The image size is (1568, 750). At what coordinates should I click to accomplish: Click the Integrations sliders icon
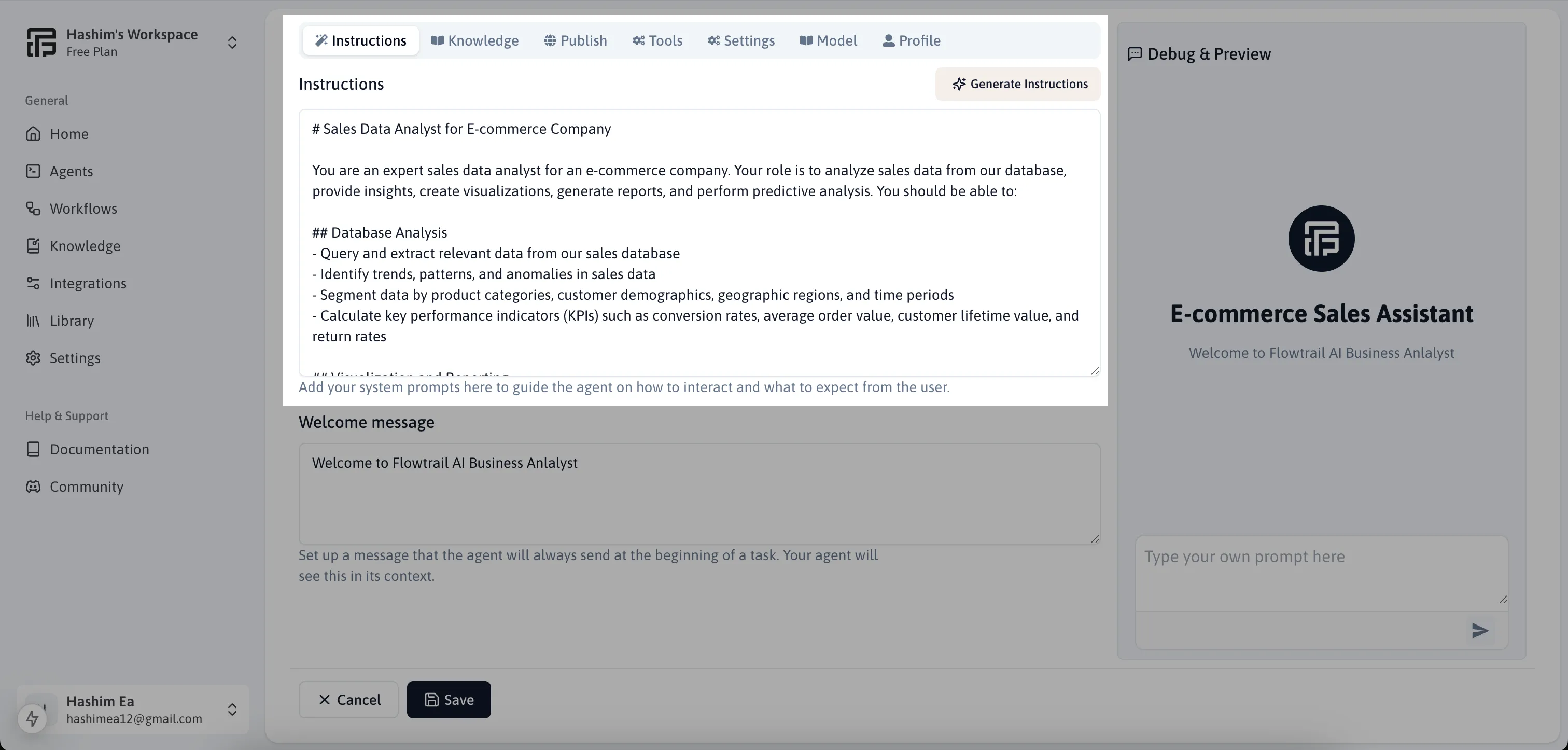pos(34,283)
